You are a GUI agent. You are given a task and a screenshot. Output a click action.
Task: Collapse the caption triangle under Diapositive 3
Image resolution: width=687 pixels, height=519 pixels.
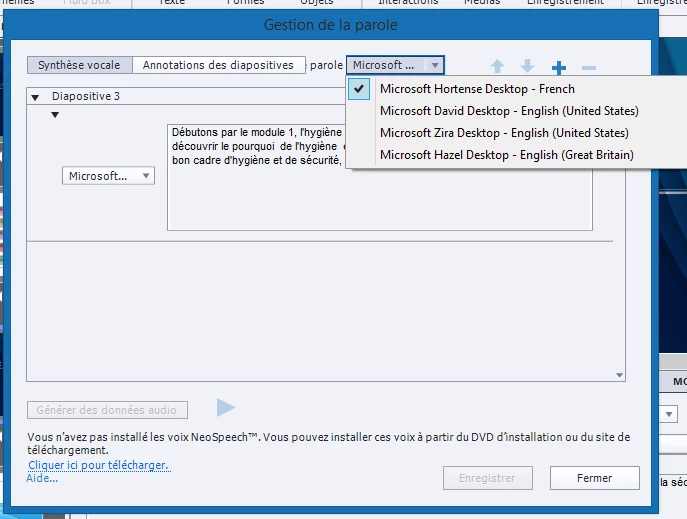[55, 115]
